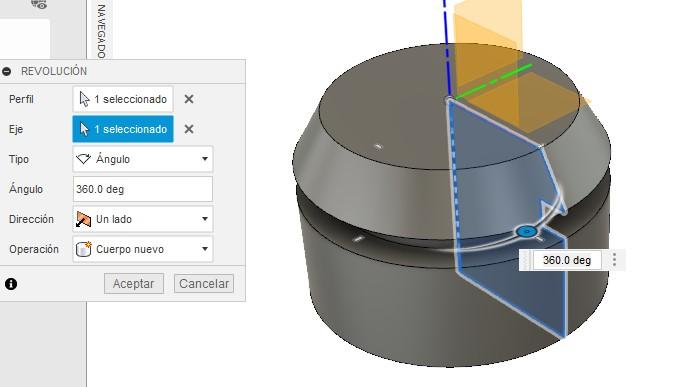The height and width of the screenshot is (387, 681).
Task: Collapse the REVOLUCIÓN dialog header
Action: pos(7,71)
